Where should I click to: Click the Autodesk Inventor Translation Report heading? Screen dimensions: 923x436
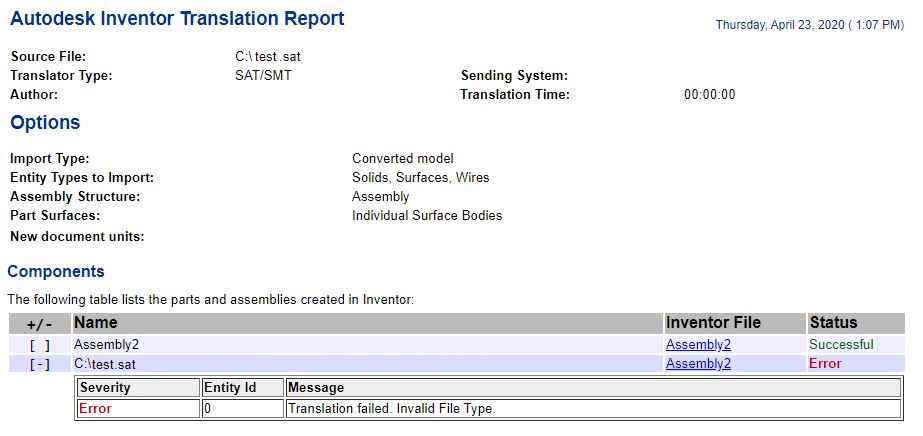click(x=177, y=19)
